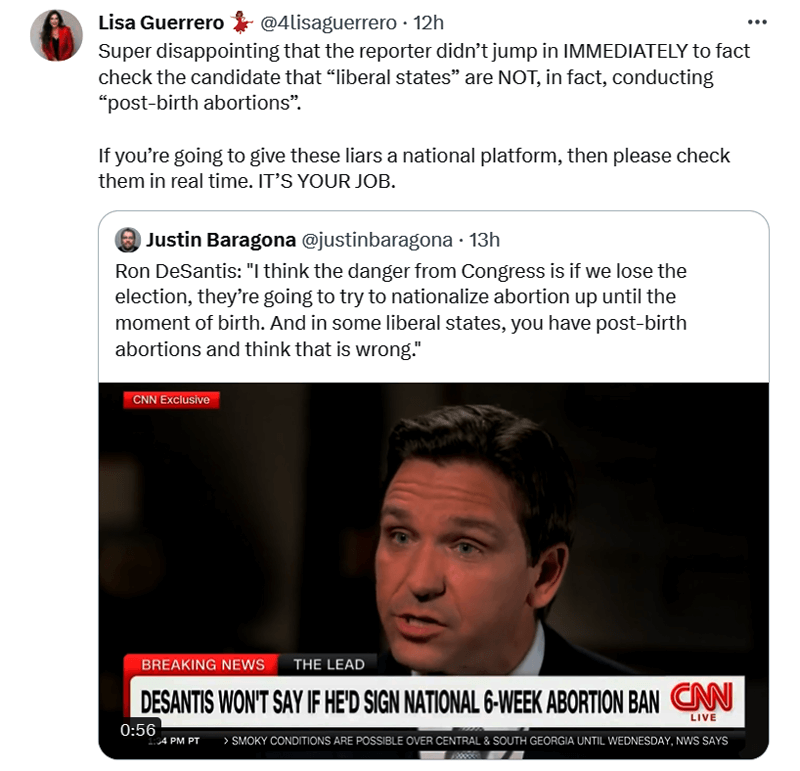Play the DeSantis CNN video
This screenshot has height=771, width=800.
click(434, 570)
